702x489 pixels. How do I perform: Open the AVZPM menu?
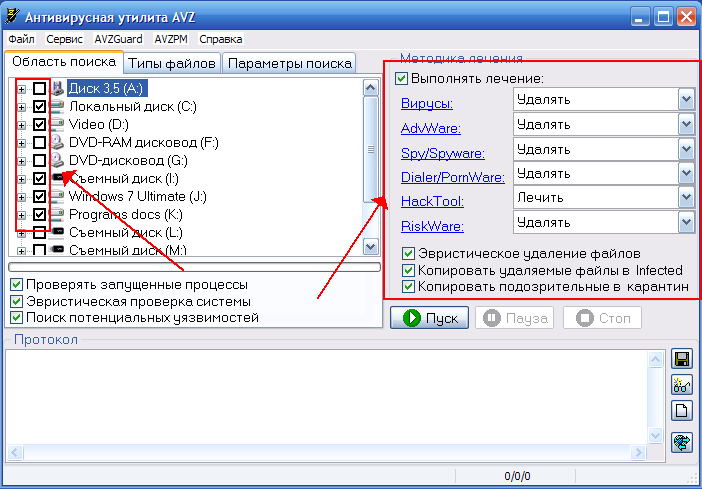[171, 39]
